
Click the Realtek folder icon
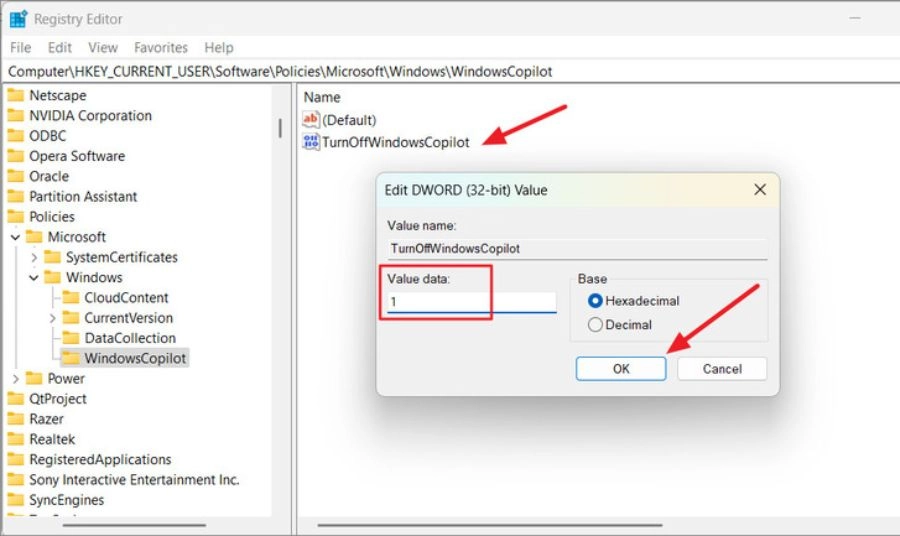[x=15, y=439]
